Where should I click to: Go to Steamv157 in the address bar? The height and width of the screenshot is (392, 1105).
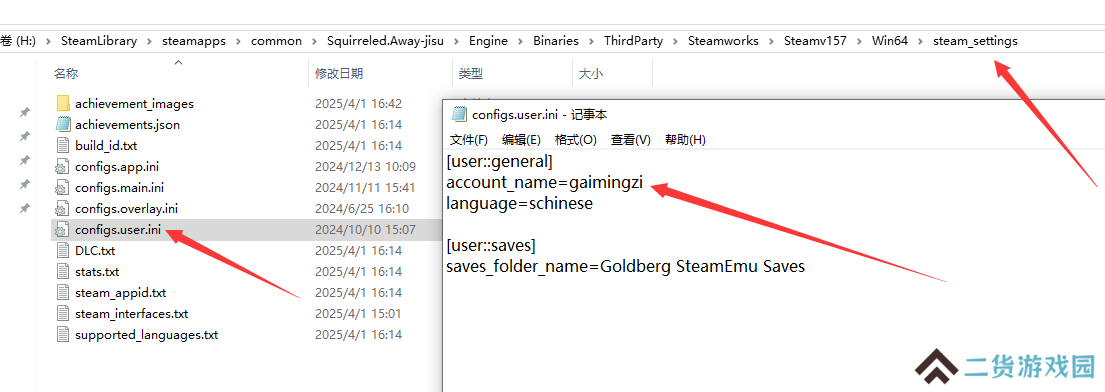(x=815, y=41)
